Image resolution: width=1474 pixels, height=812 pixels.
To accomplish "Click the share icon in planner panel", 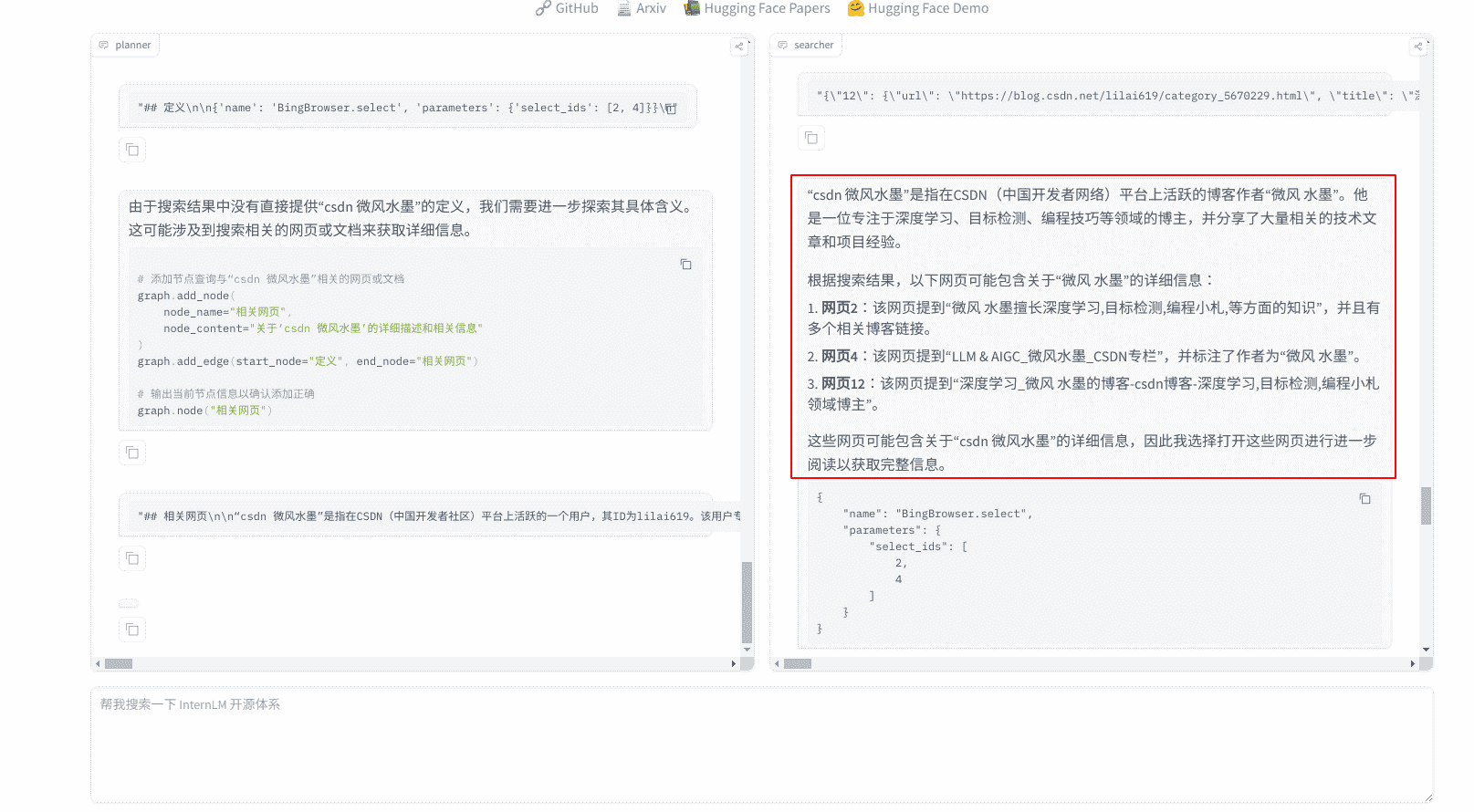I will [x=739, y=46].
